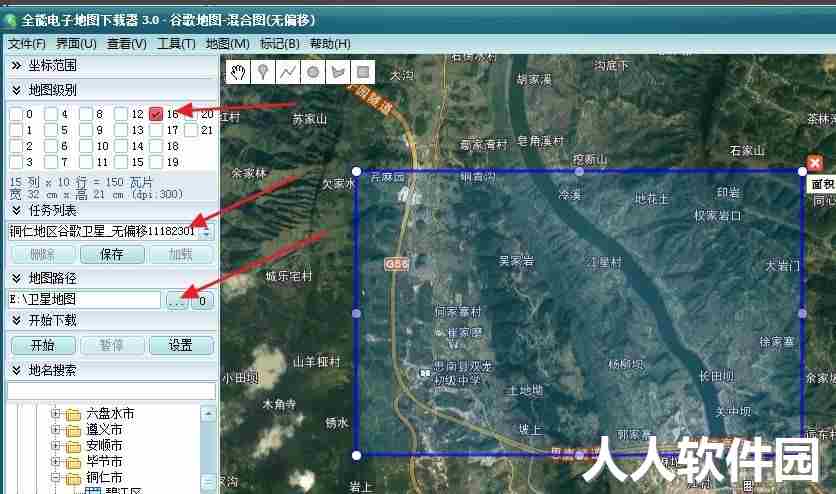Click the tree list scrollbar up arrow
This screenshot has height=494, width=836.
[208, 414]
